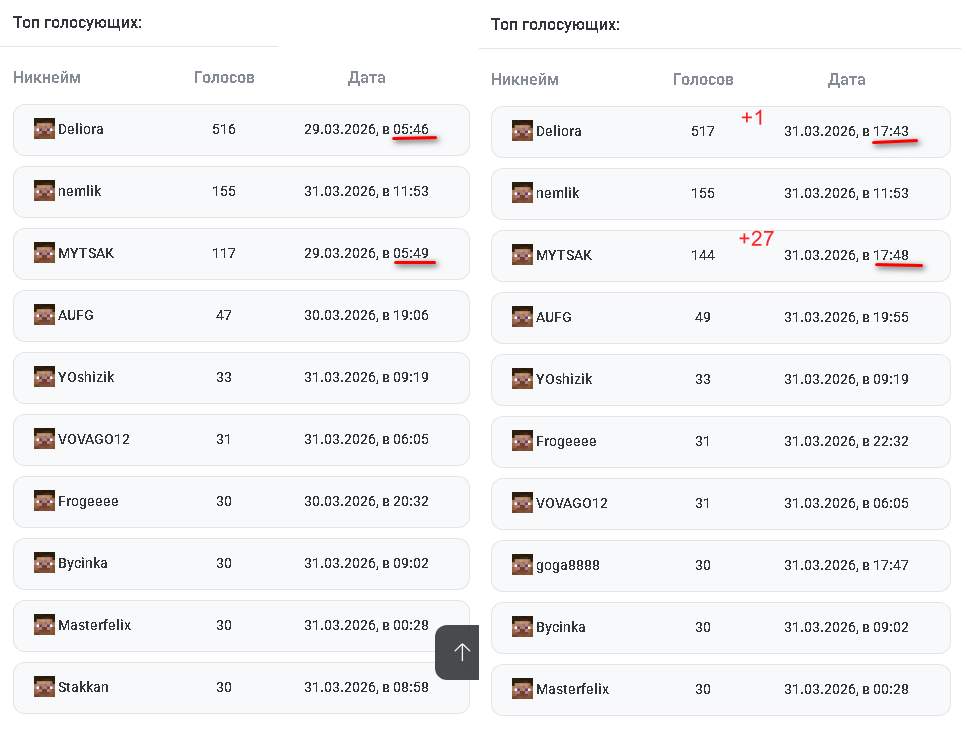Open the goga8888 nickname

tap(568, 565)
